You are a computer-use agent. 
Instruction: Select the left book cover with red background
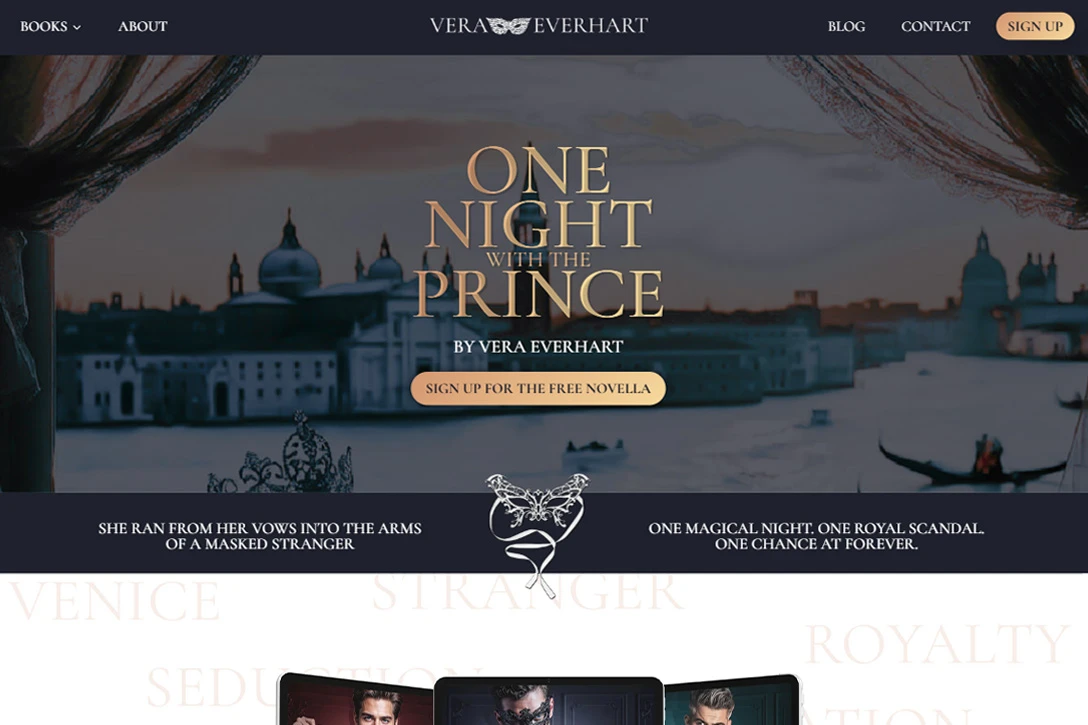(x=355, y=699)
